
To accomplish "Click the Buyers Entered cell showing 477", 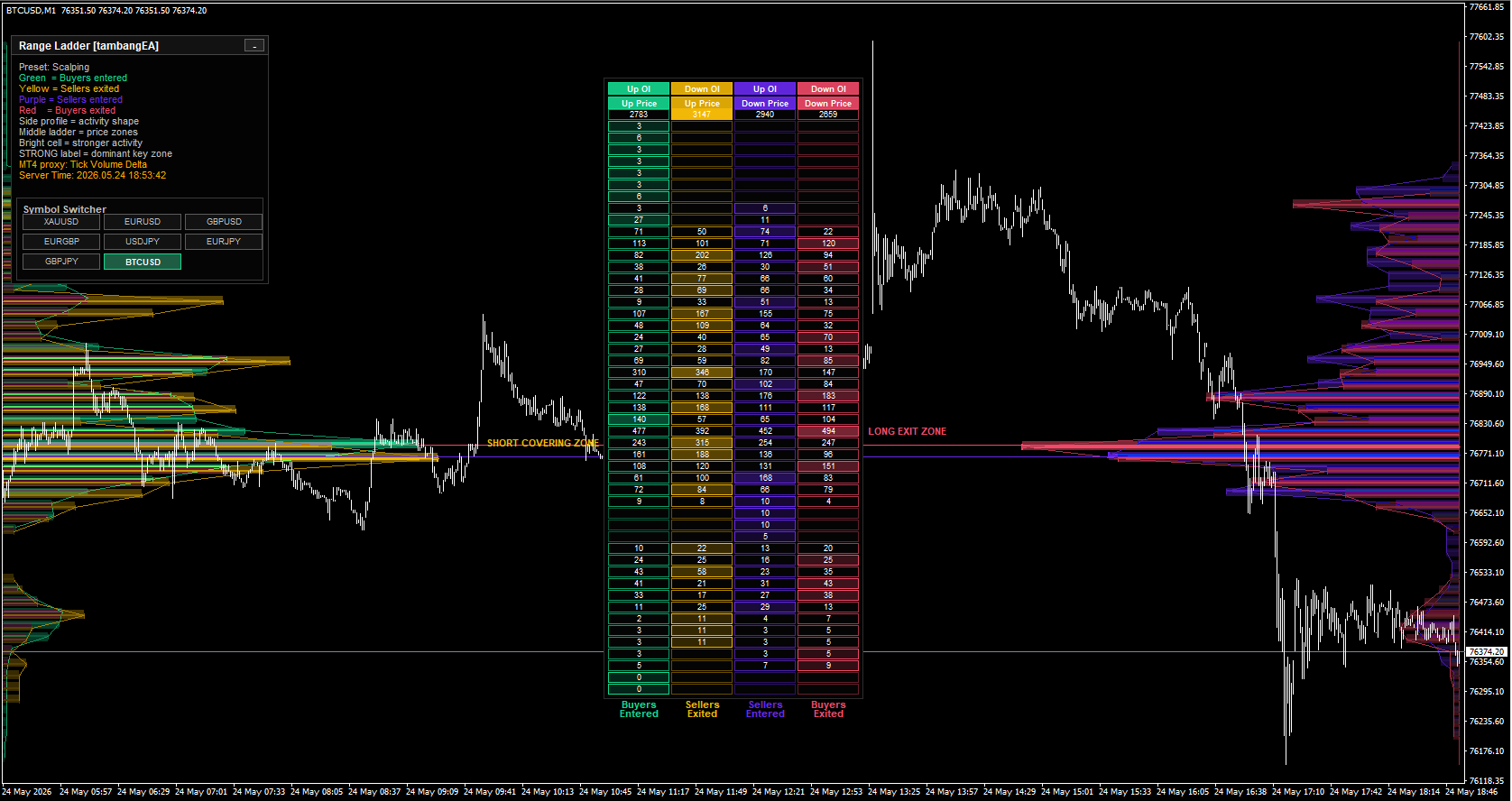I will pyautogui.click(x=639, y=431).
